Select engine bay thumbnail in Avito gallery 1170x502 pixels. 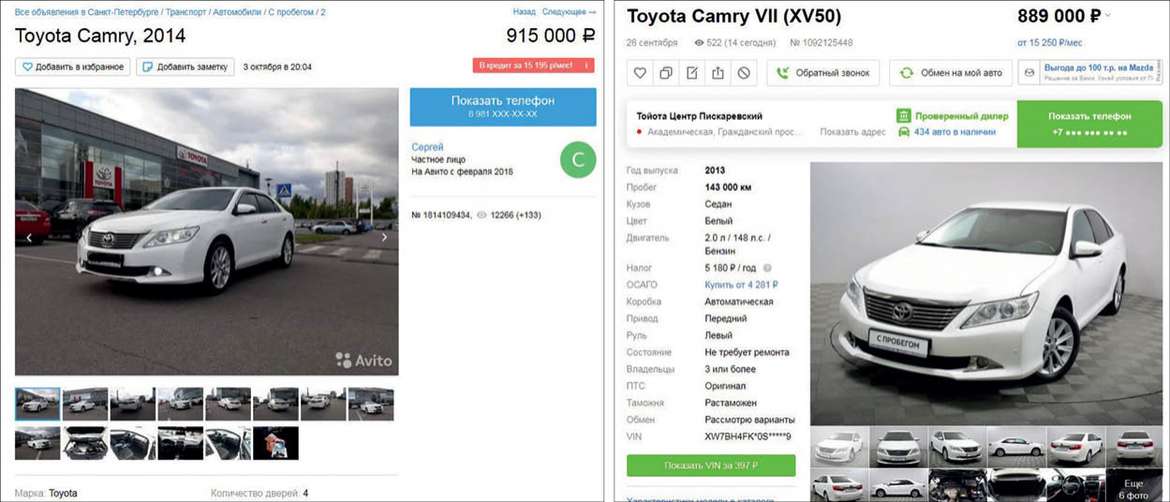point(85,443)
